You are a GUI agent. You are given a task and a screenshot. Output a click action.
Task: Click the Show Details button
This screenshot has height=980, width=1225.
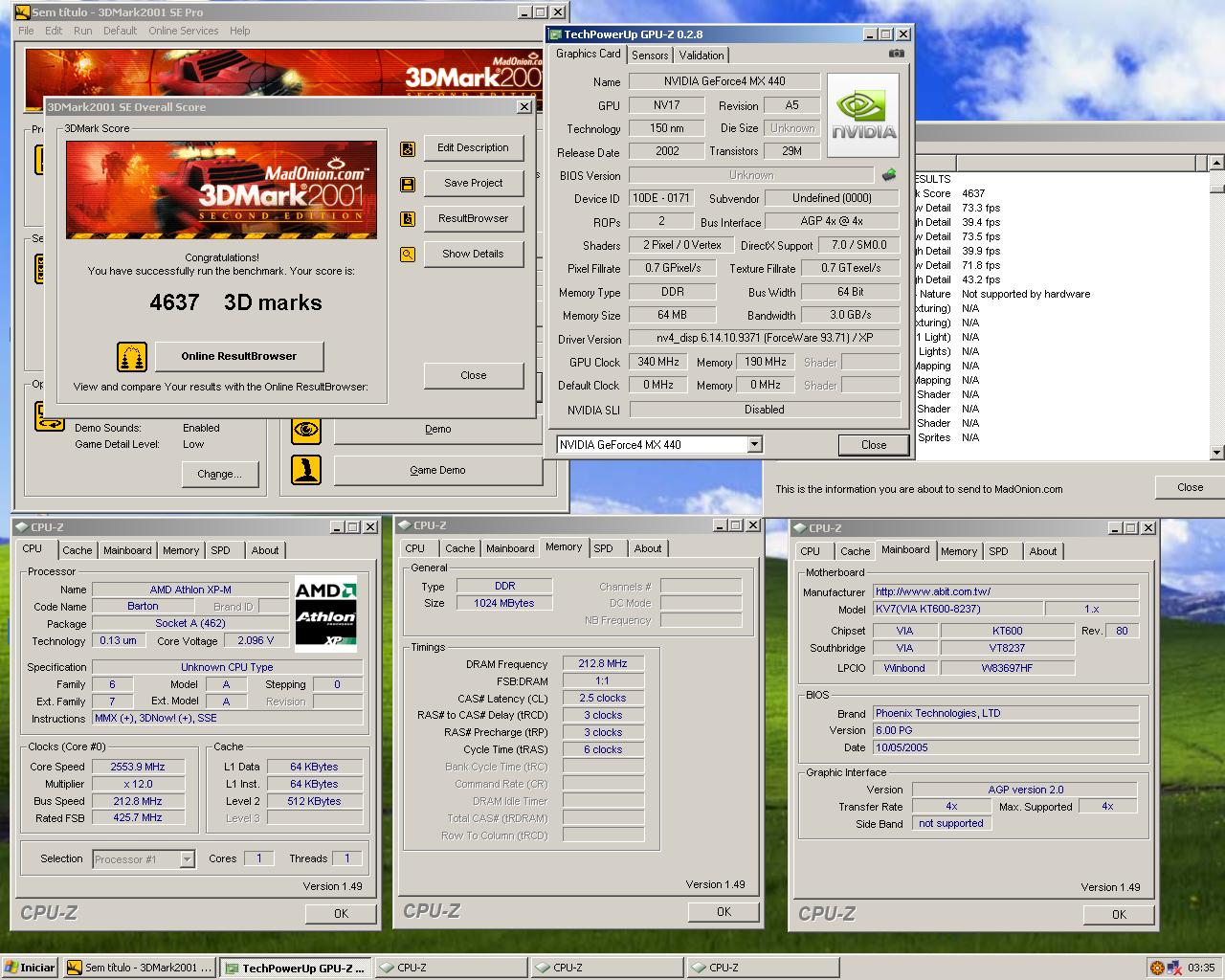click(x=473, y=254)
